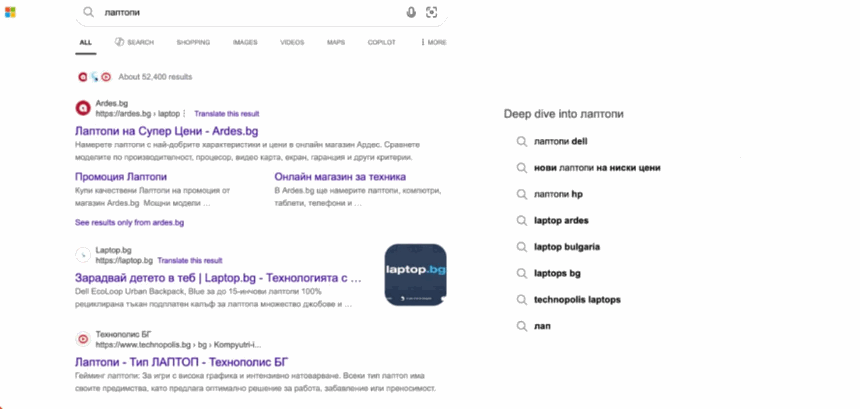Switch to the VIDEOS tab
Image resolution: width=860 pixels, height=409 pixels.
coord(292,42)
